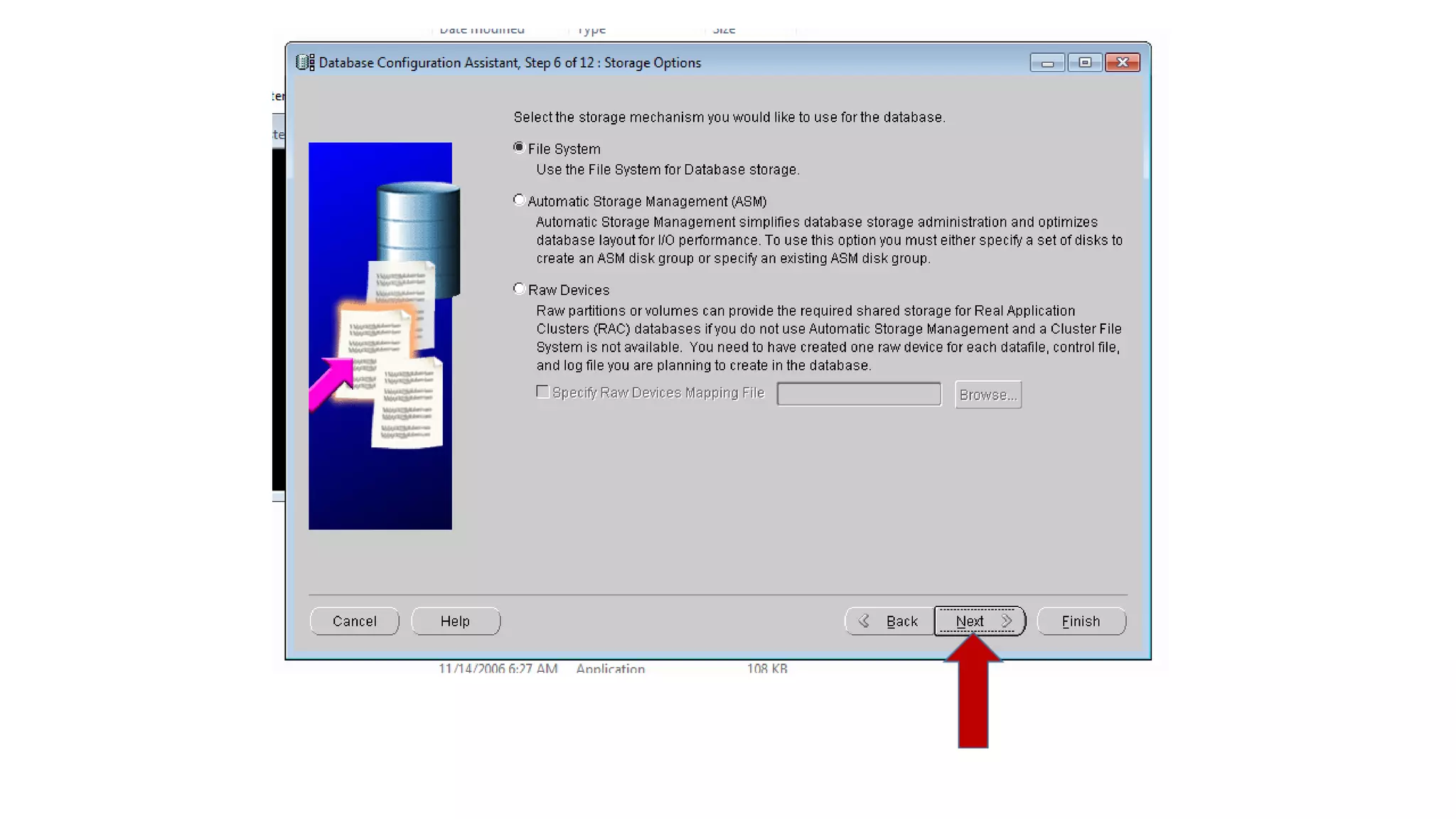Click the Finish button
This screenshot has width=1456, height=819.
[1081, 621]
